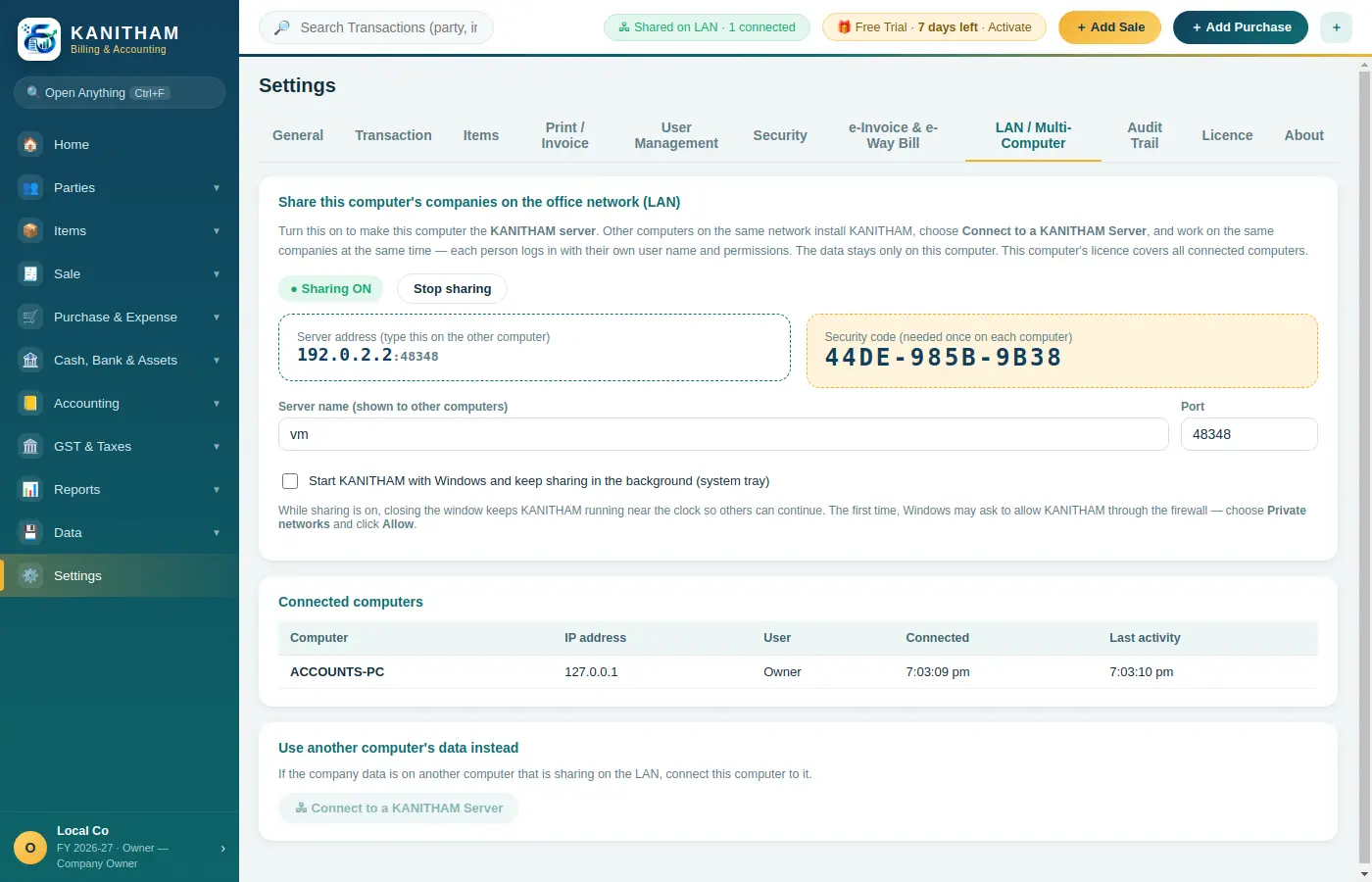Expand the Reports submenu arrow
This screenshot has height=882, width=1372.
point(217,489)
